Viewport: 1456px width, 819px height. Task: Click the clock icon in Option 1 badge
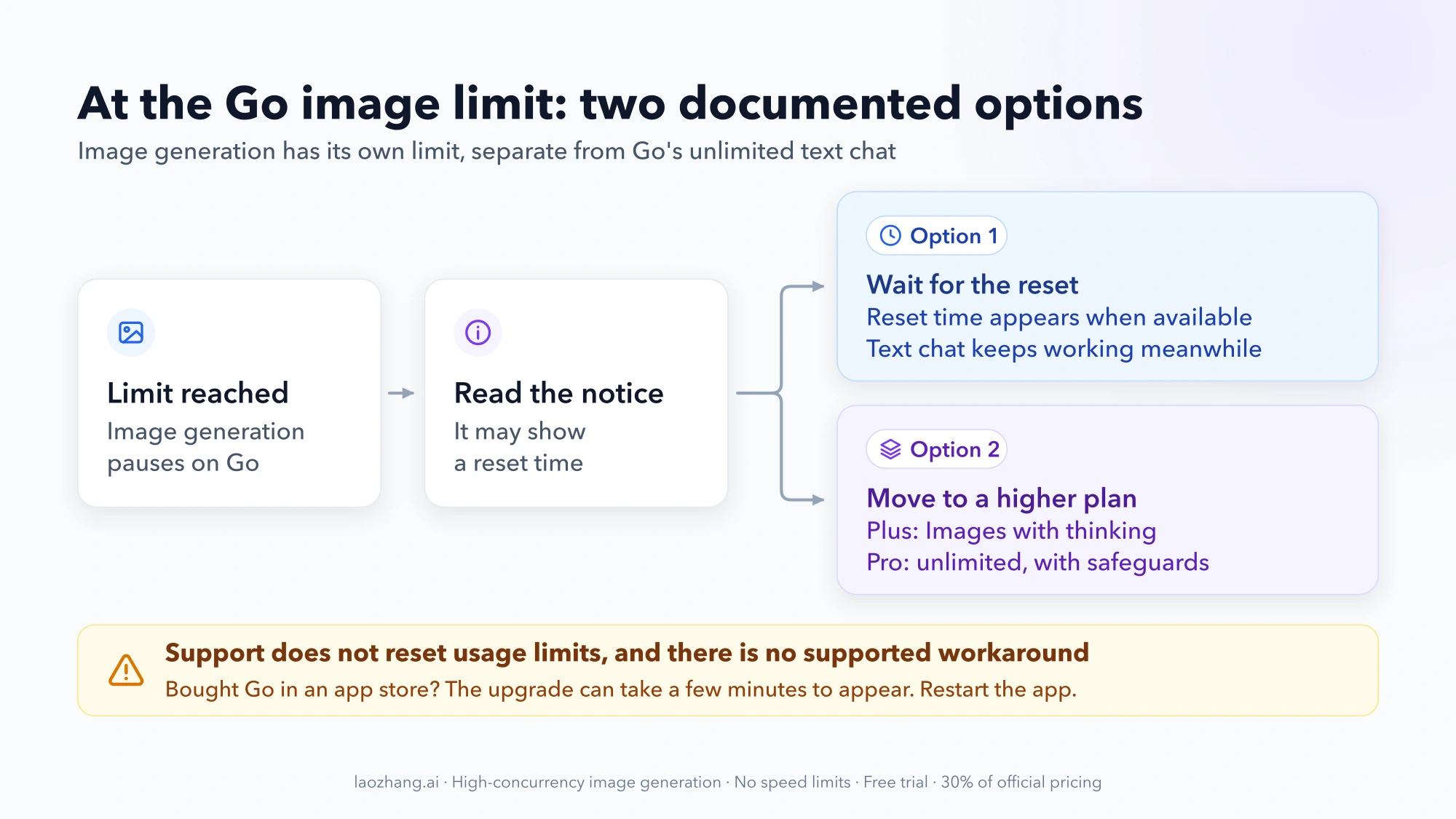click(890, 235)
